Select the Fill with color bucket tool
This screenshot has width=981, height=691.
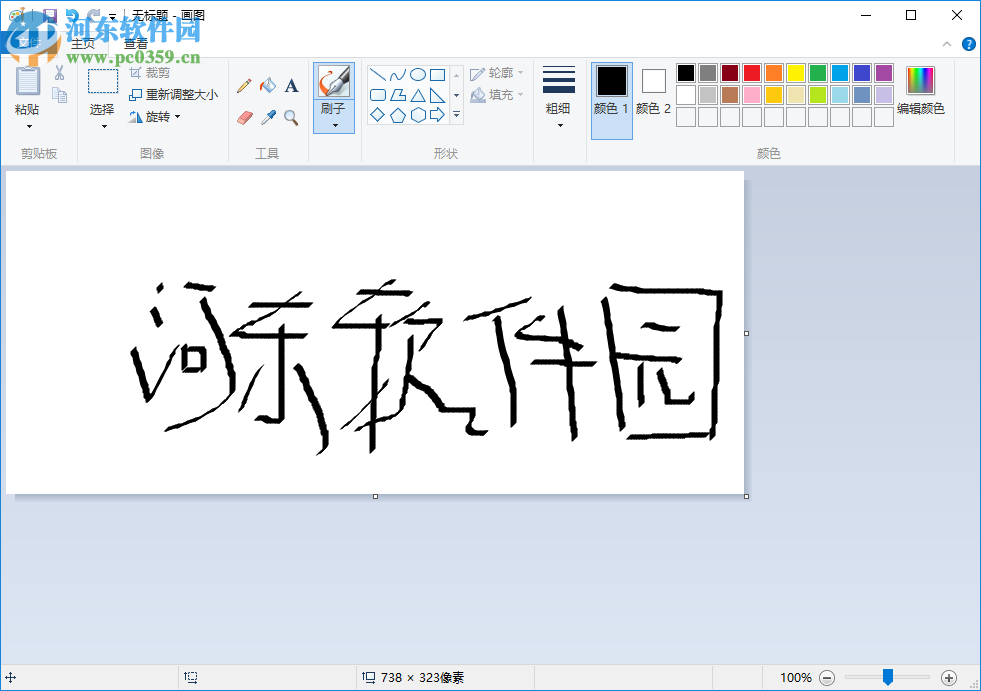pos(267,85)
